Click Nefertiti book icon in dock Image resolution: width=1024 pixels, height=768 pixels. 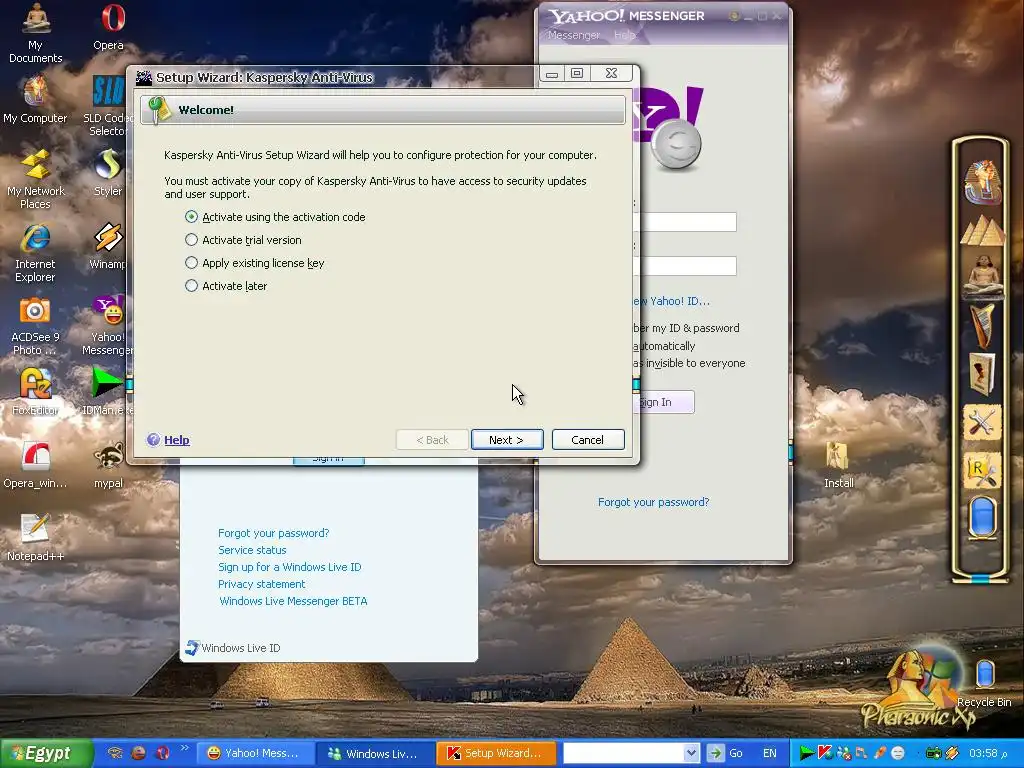click(982, 374)
